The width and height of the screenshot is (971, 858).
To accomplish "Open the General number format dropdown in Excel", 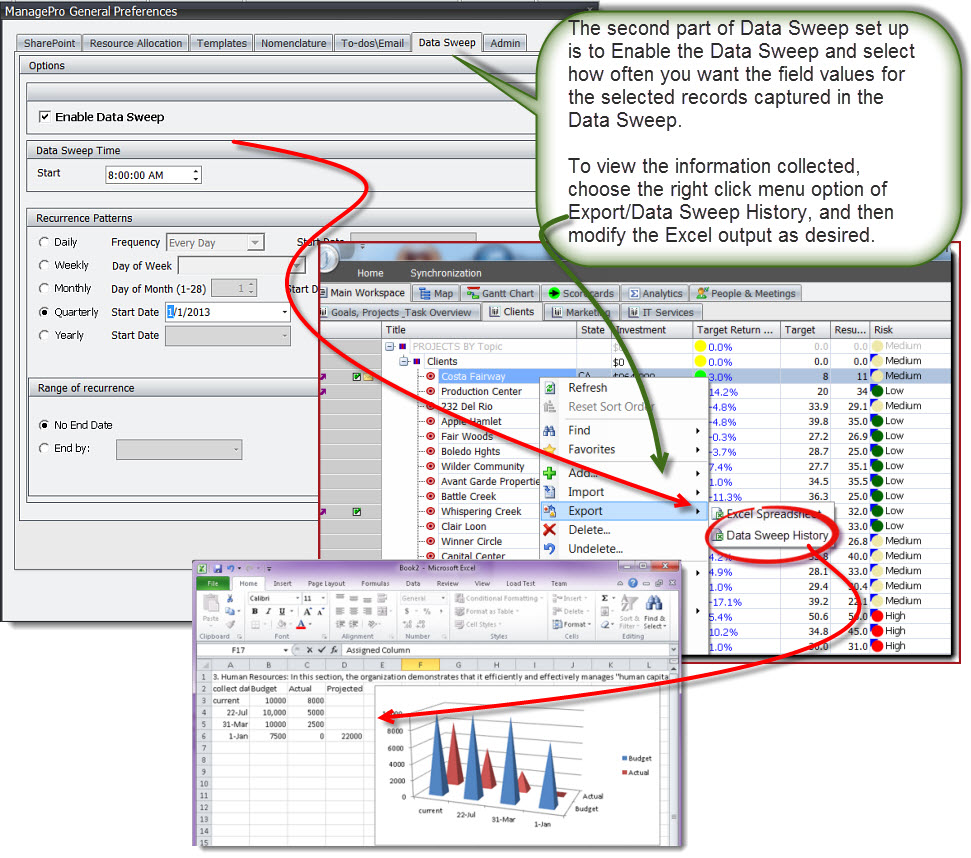I will (x=442, y=598).
